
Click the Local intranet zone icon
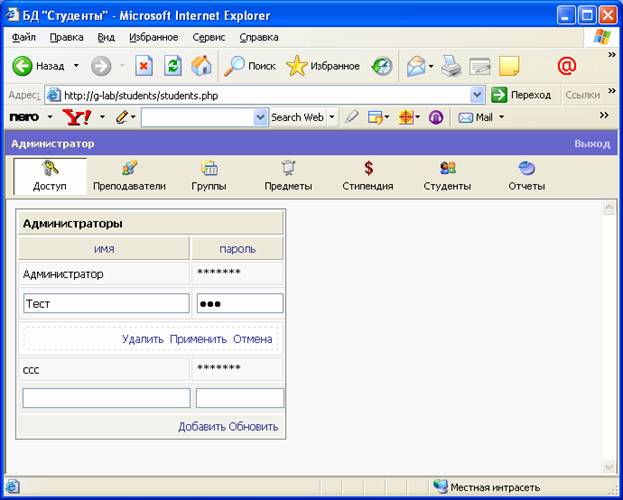(440, 486)
